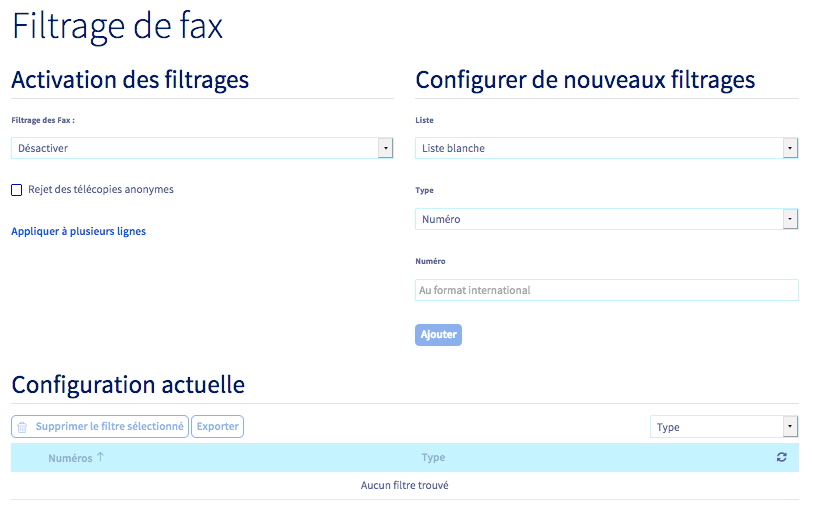The height and width of the screenshot is (517, 814).
Task: Click the trash icon in delete filter button
Action: click(22, 427)
